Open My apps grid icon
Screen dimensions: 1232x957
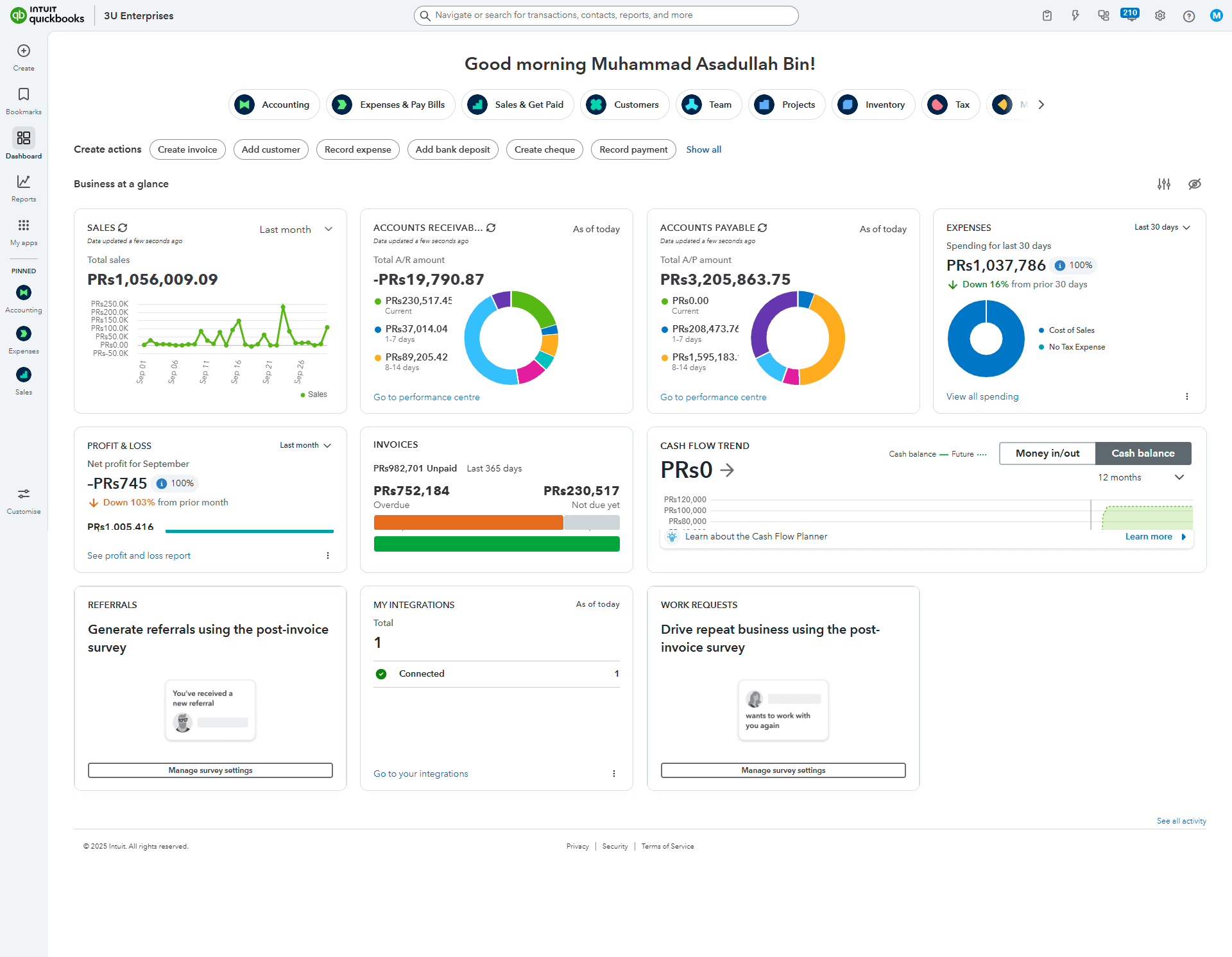pos(24,226)
